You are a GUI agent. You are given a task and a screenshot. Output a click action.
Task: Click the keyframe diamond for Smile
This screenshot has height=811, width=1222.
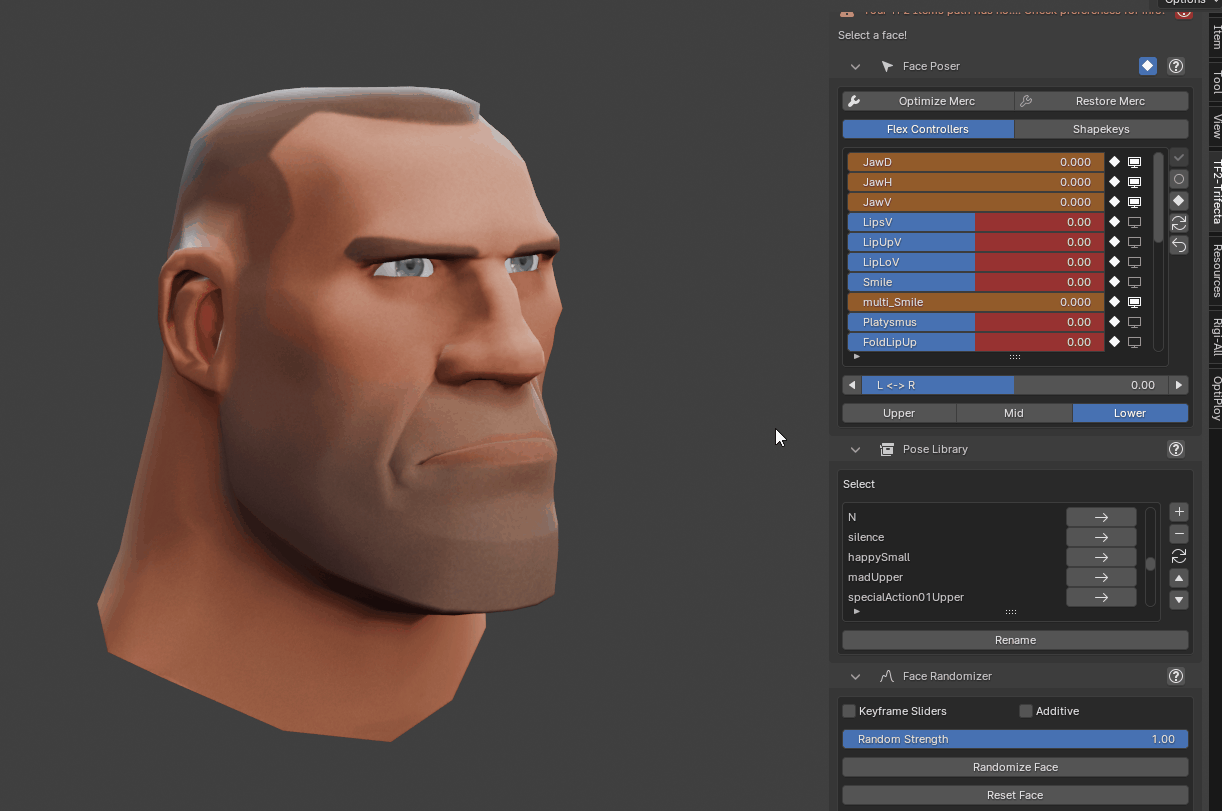coord(1114,282)
